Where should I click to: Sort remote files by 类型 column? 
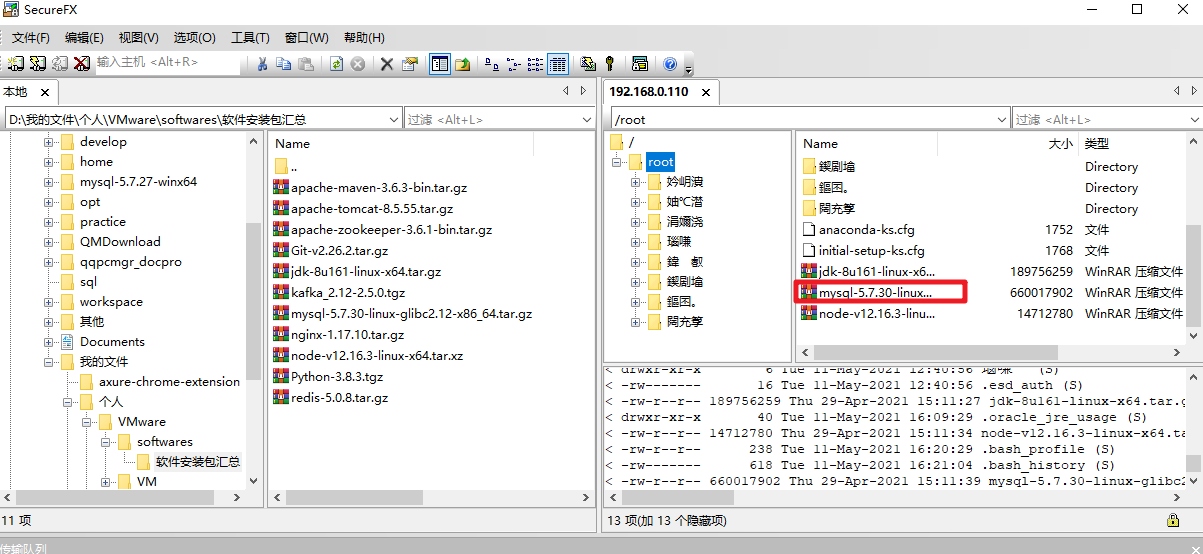1097,144
